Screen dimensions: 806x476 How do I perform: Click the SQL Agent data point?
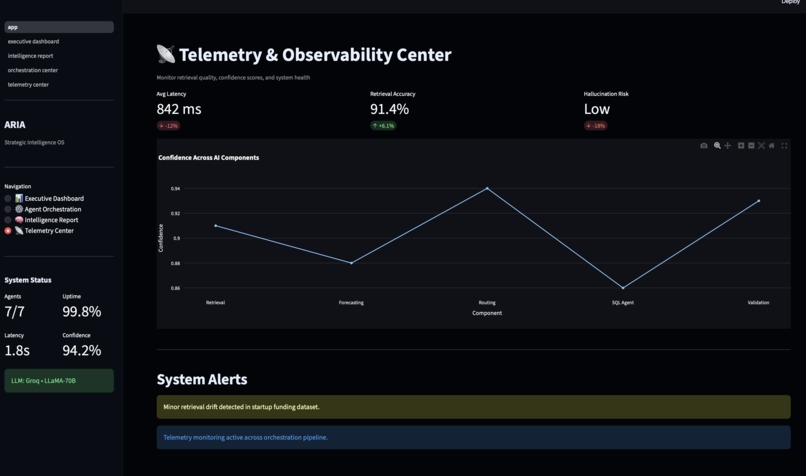pos(623,288)
